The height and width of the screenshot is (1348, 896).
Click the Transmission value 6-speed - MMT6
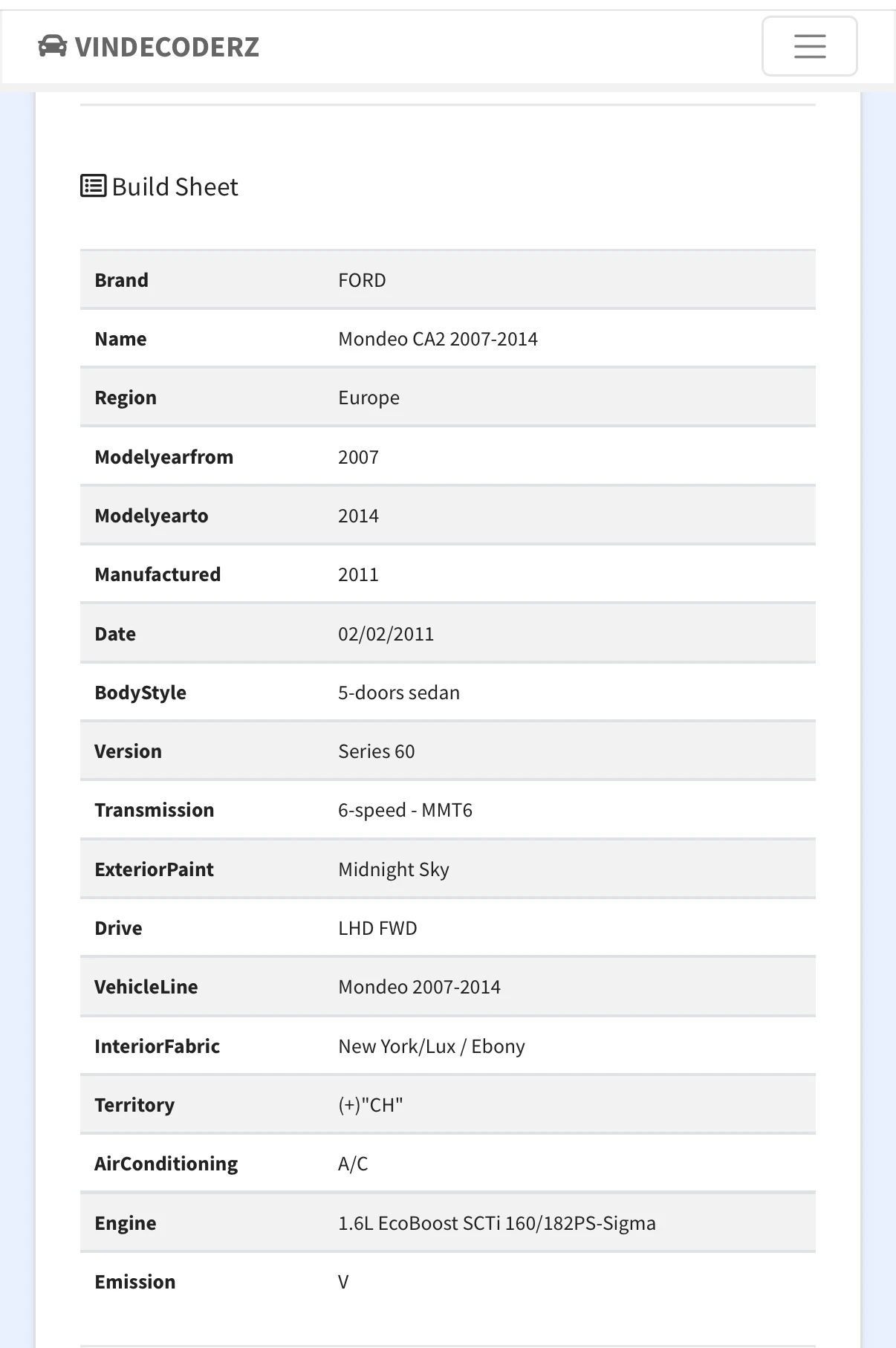coord(405,811)
